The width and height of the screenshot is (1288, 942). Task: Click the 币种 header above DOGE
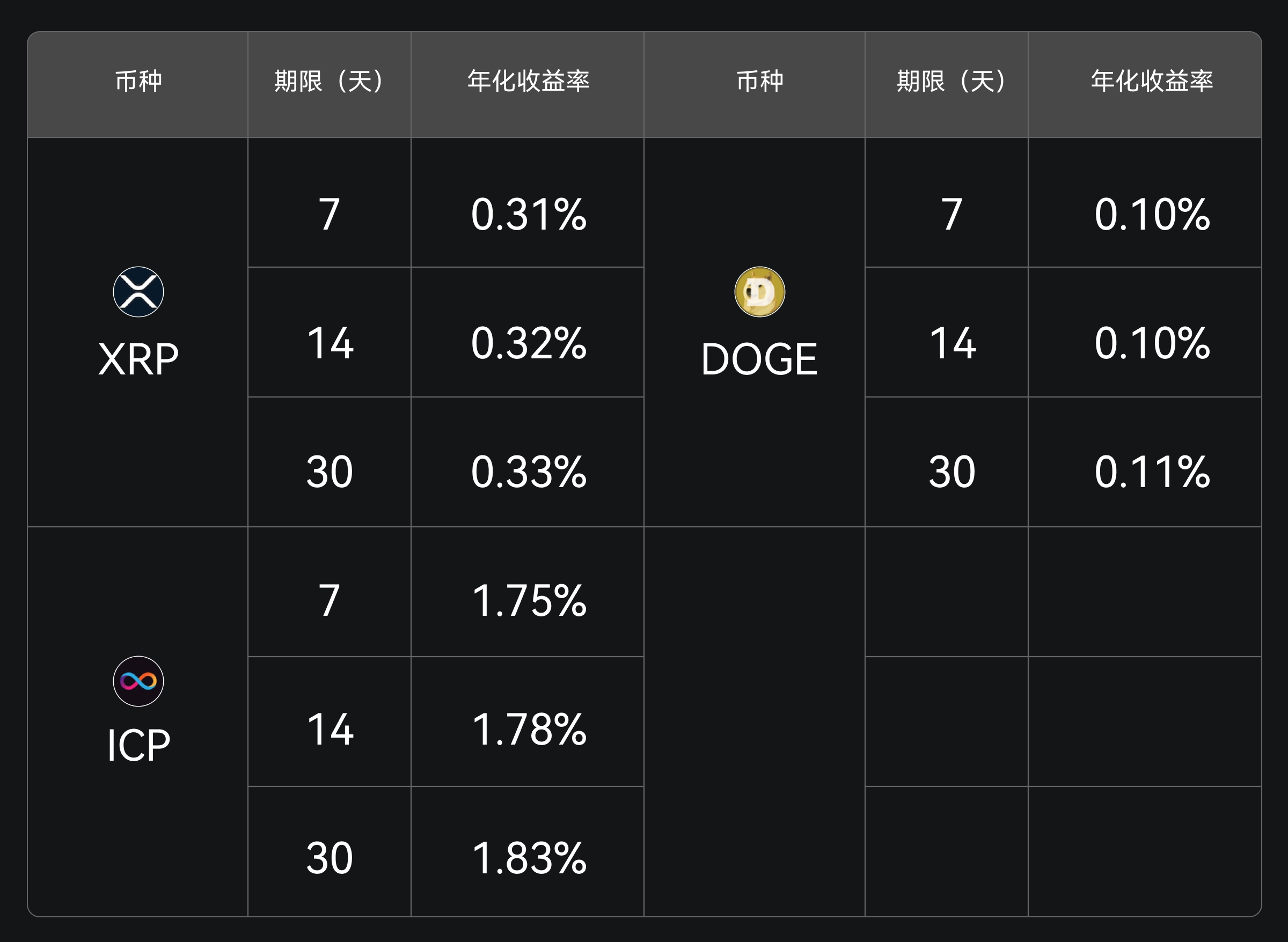point(759,81)
